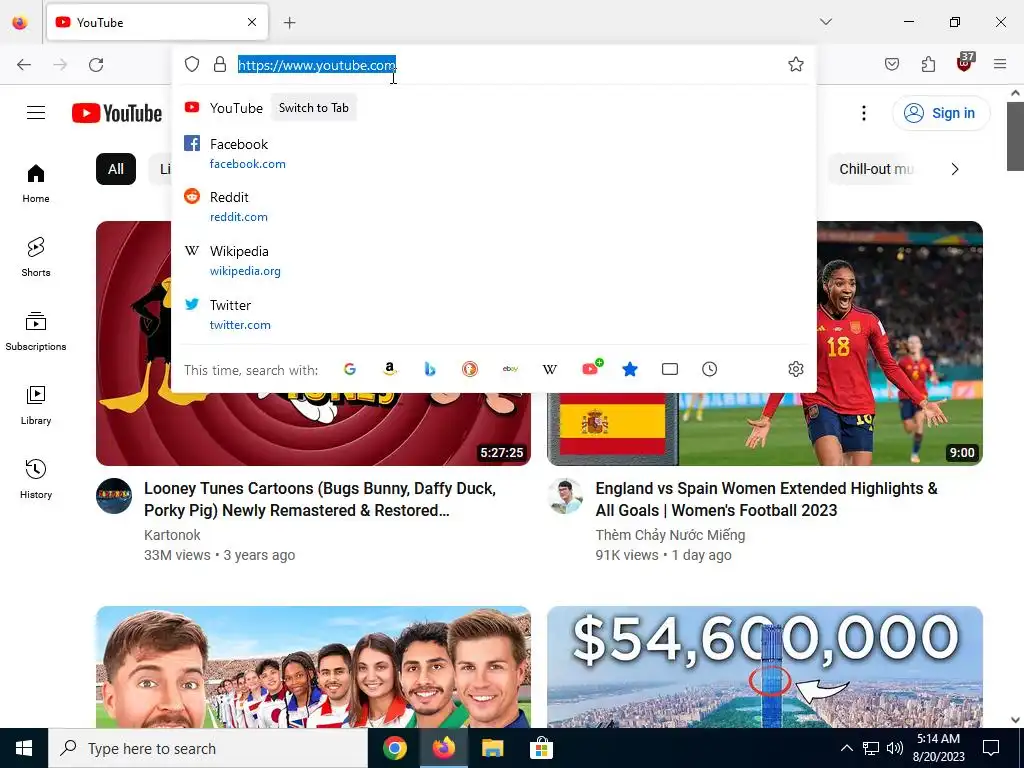Open the Kartonok channel name
This screenshot has width=1024, height=768.
point(172,535)
